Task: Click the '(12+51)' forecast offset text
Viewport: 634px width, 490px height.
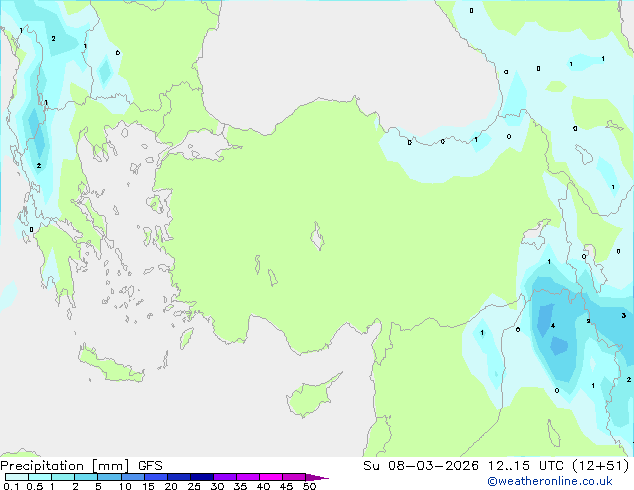Action: 601,466
